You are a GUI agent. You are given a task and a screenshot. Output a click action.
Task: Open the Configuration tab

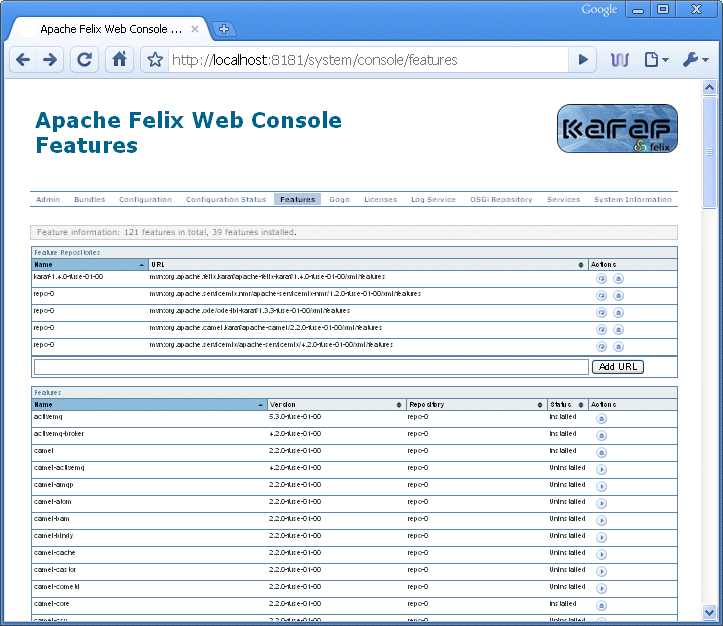click(145, 200)
